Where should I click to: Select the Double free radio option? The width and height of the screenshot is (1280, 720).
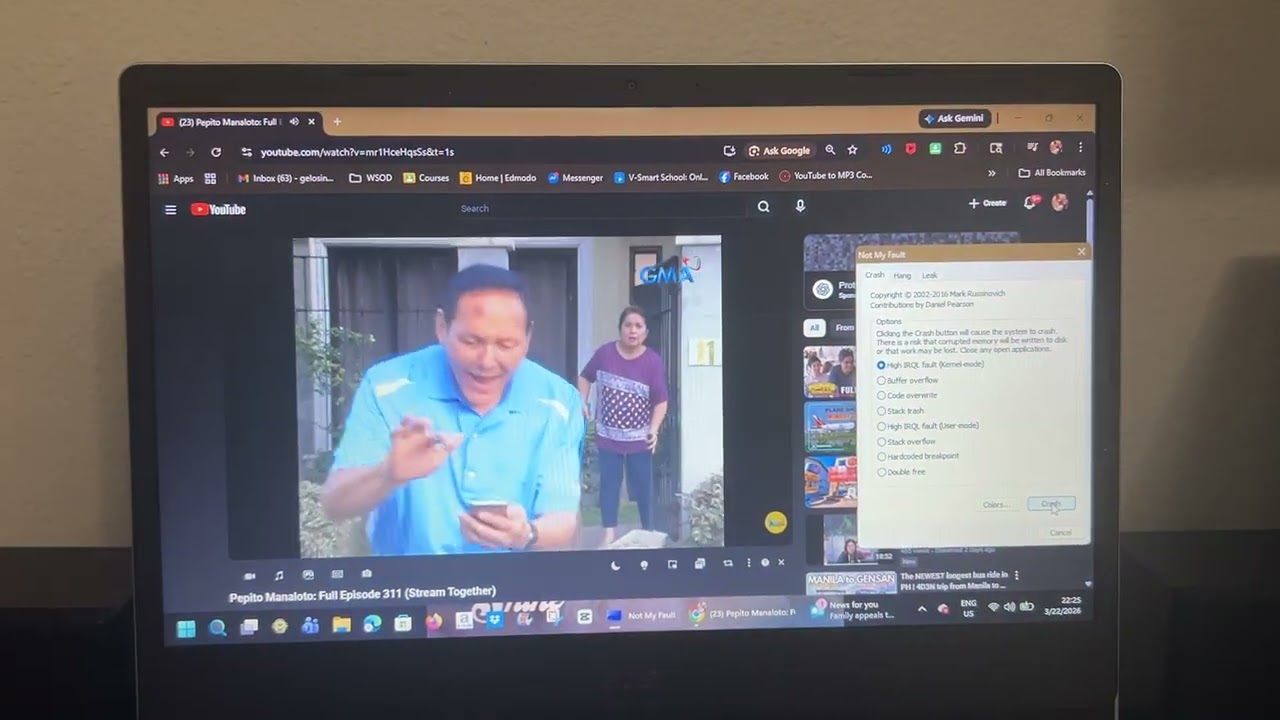coord(901,472)
